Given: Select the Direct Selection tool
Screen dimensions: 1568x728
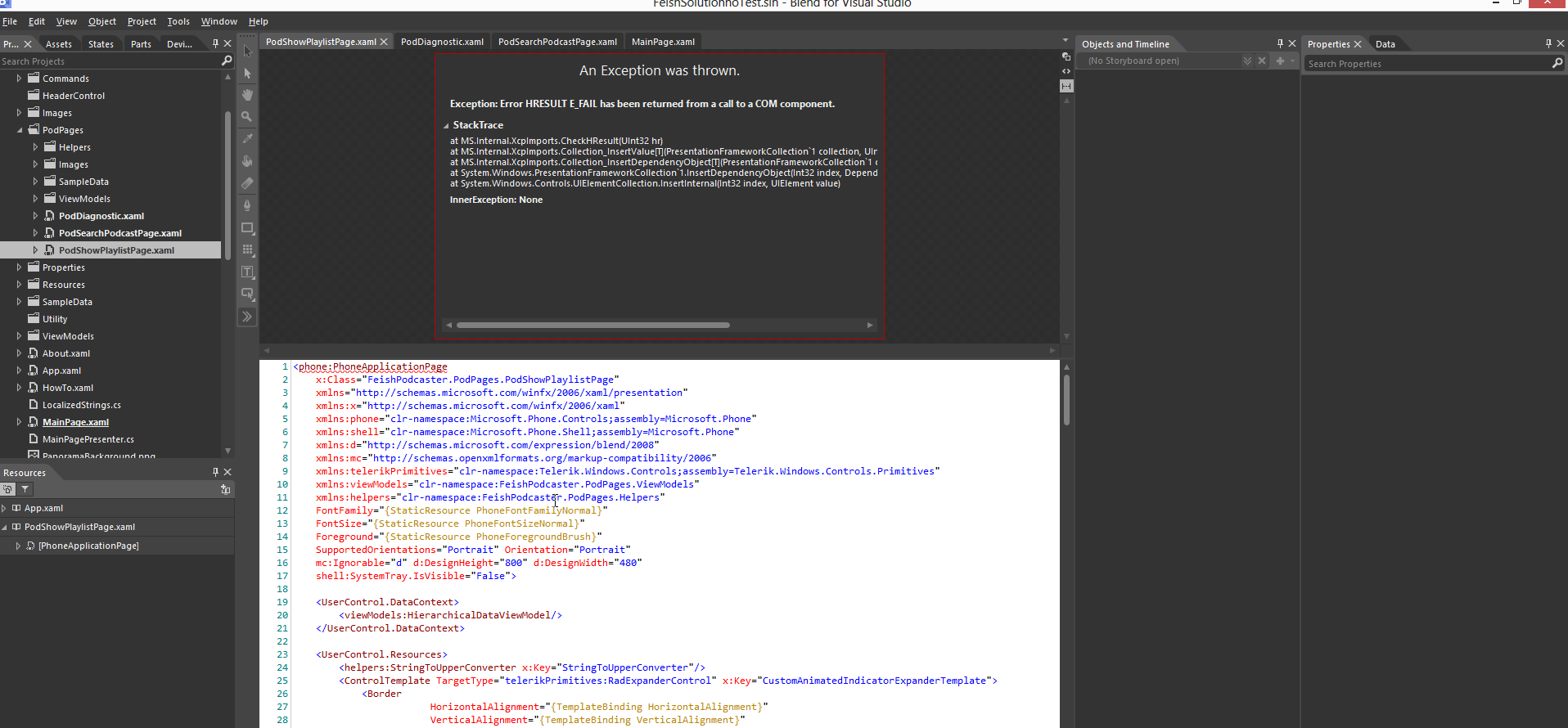Looking at the screenshot, I should [x=247, y=74].
